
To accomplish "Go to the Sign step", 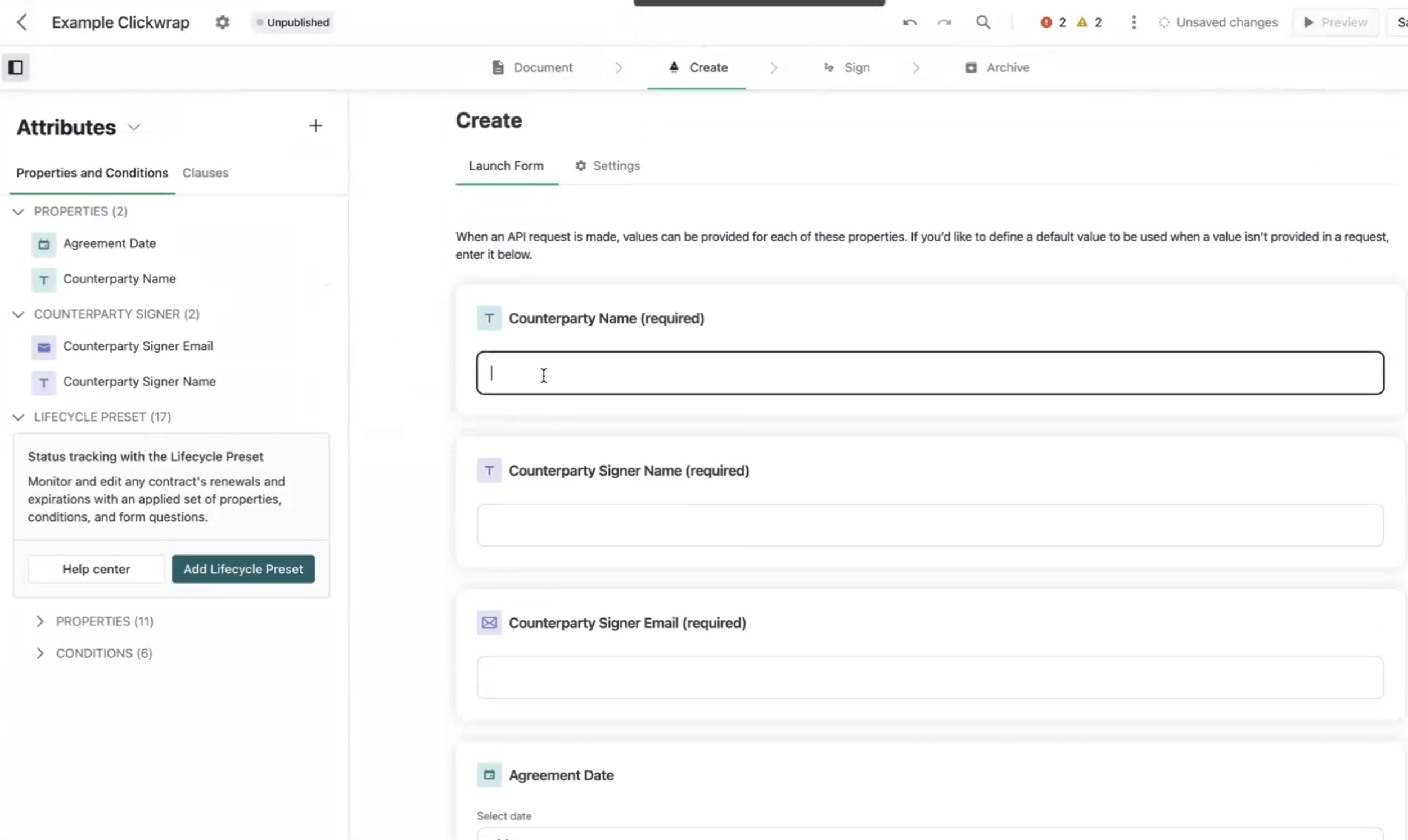I will [x=847, y=67].
